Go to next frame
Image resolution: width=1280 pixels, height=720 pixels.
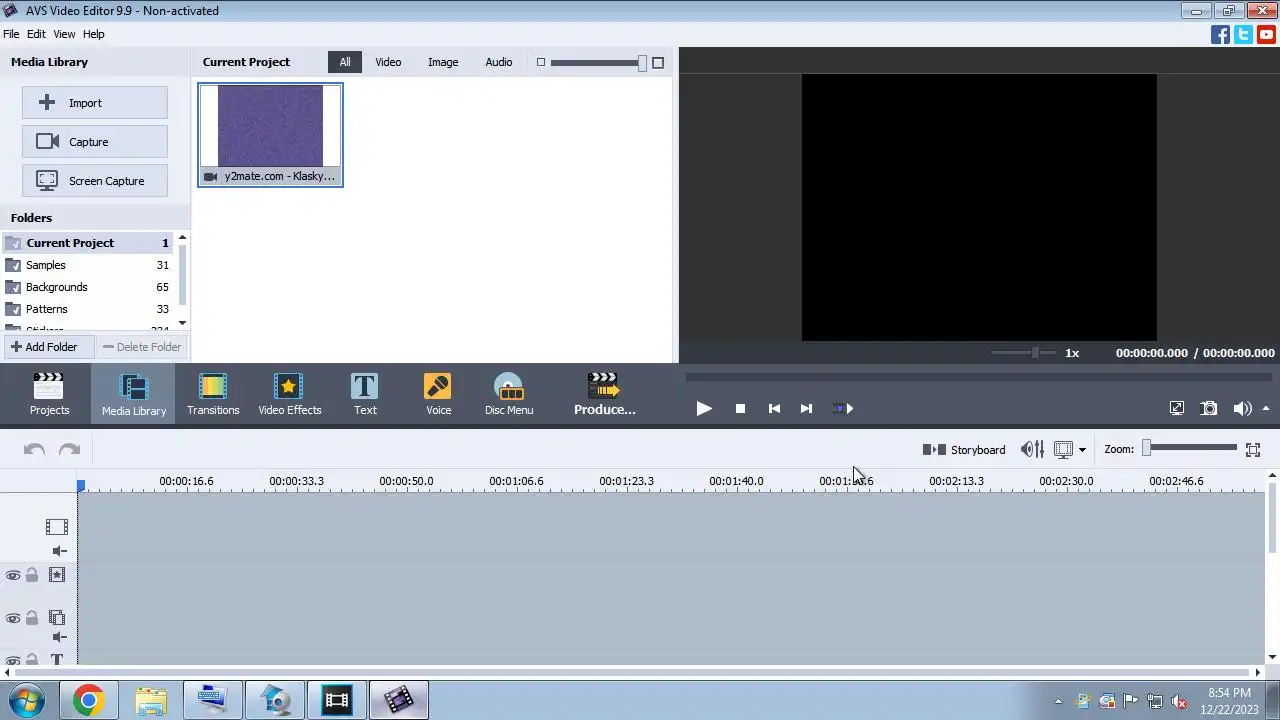pyautogui.click(x=806, y=408)
